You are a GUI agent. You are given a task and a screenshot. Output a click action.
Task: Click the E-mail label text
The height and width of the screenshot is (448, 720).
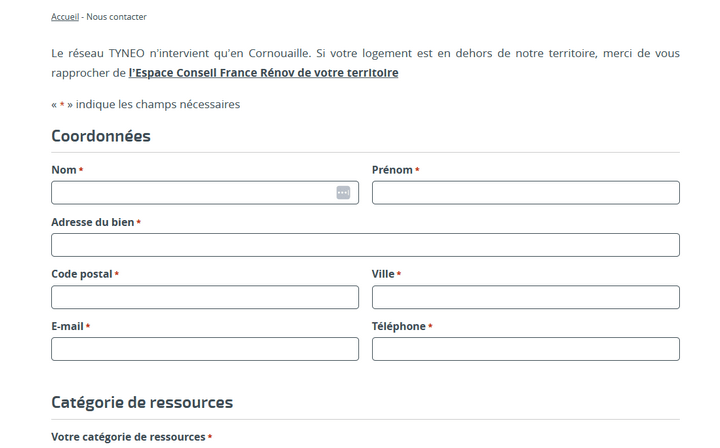(x=68, y=327)
